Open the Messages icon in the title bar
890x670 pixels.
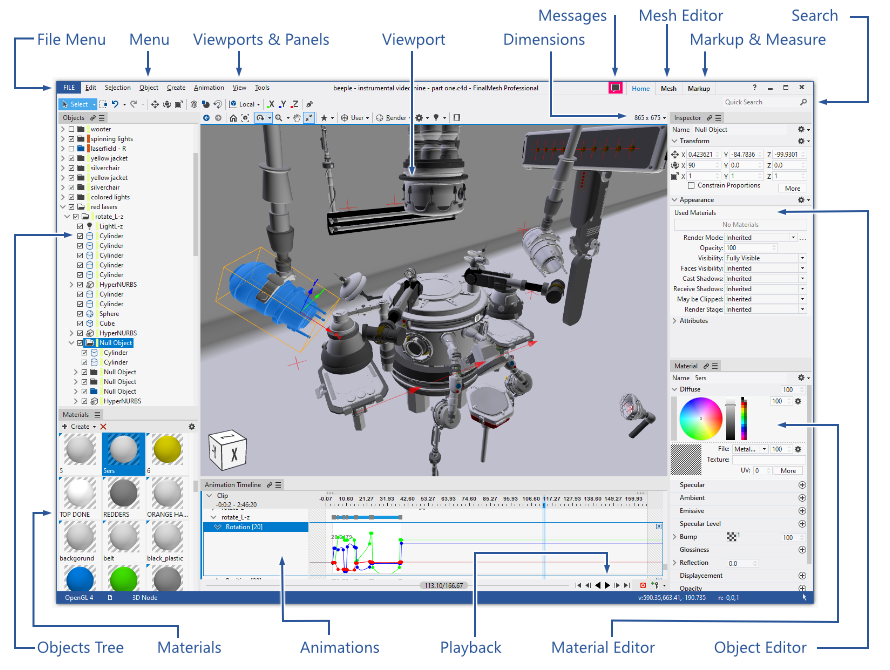coord(615,88)
